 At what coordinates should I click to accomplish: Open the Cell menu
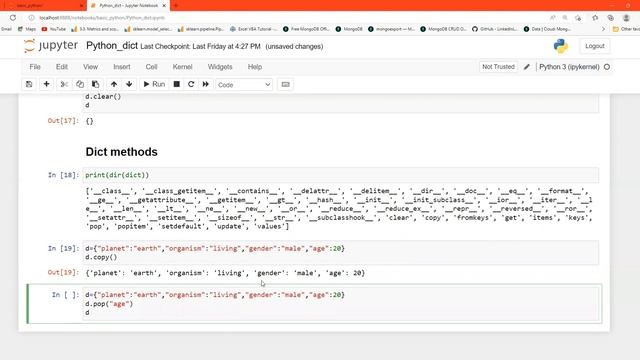click(x=151, y=67)
